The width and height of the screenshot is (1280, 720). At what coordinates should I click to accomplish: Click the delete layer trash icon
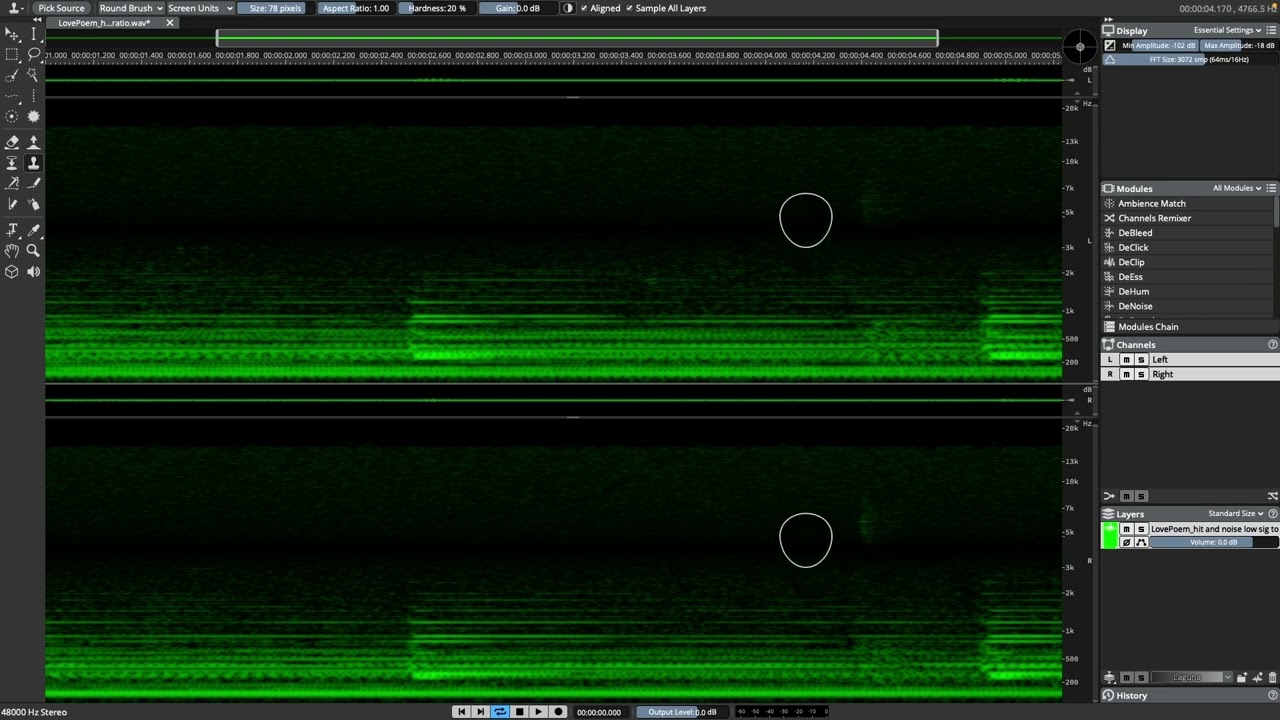1272,677
